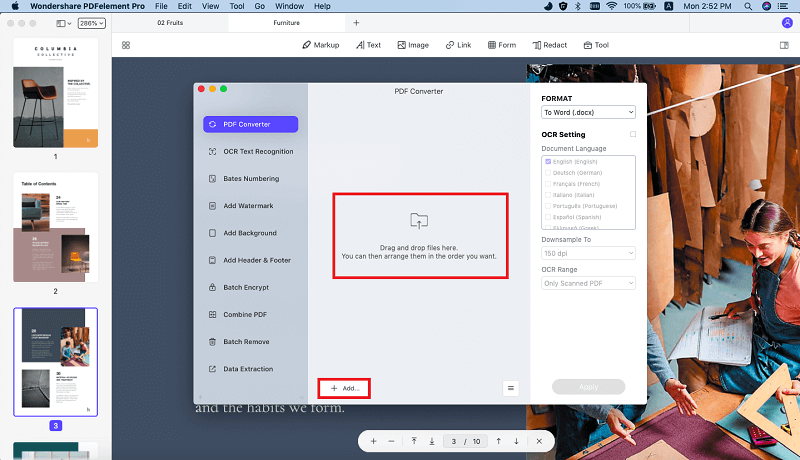Open Add Header & Footer option
The image size is (800, 460).
coord(251,260)
